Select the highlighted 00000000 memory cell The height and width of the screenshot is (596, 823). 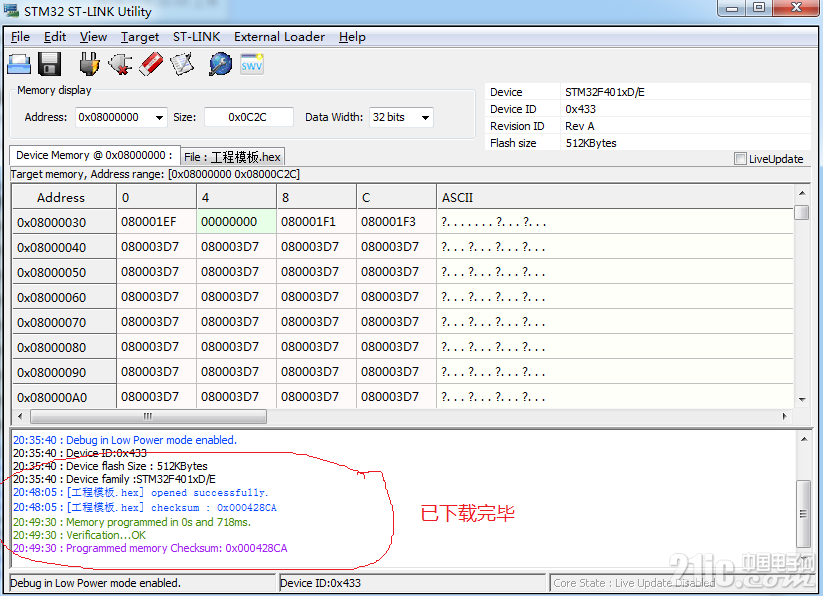[236, 222]
